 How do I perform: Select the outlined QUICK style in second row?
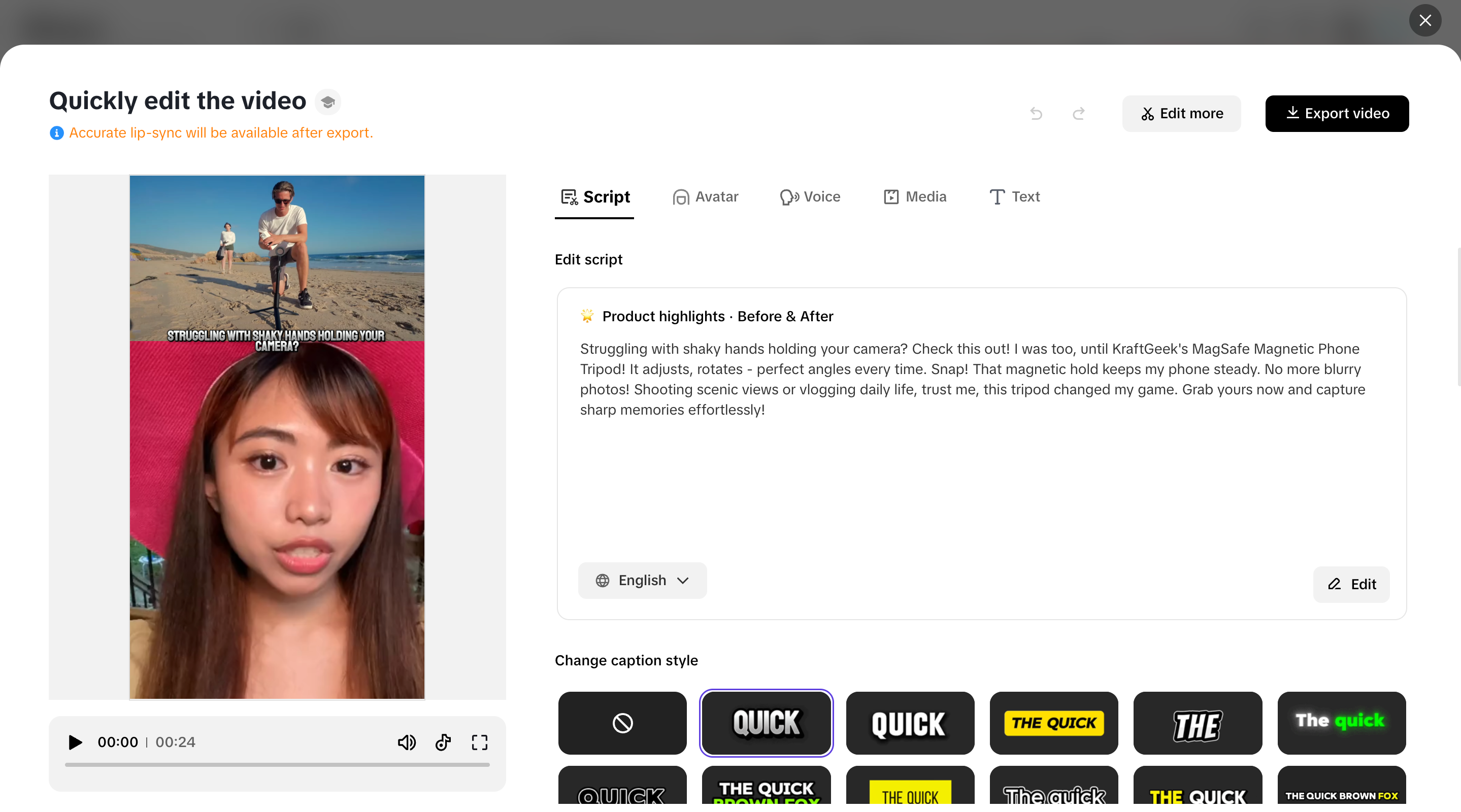(622, 785)
